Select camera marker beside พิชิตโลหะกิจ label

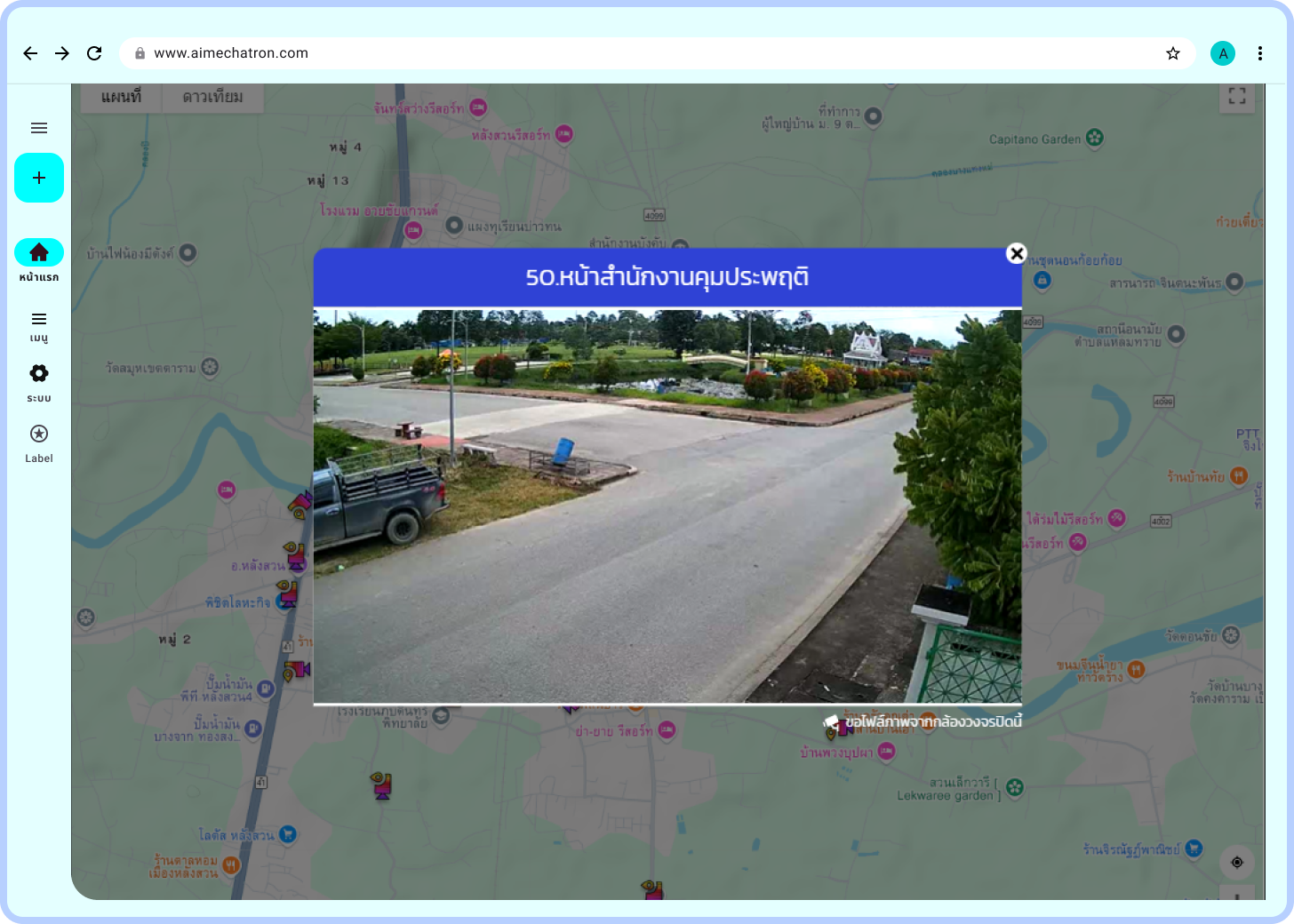[x=288, y=593]
